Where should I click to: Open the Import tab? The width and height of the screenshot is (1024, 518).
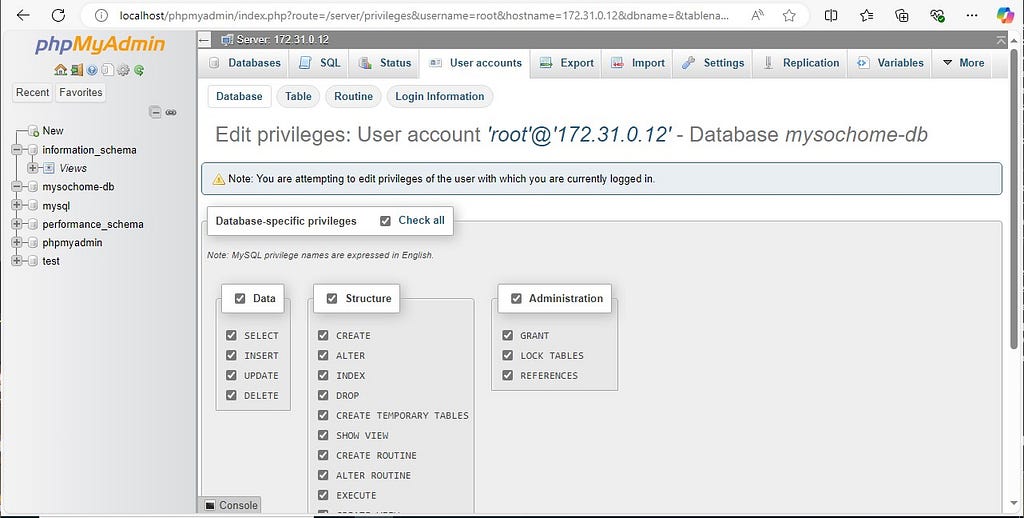click(x=638, y=63)
